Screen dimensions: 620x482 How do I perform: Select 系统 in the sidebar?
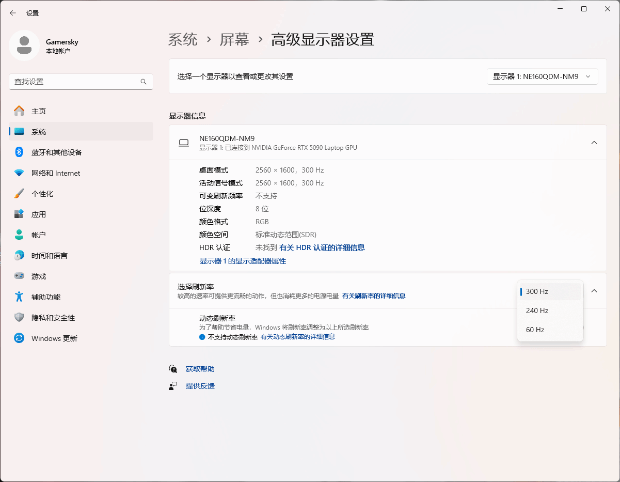[81, 132]
